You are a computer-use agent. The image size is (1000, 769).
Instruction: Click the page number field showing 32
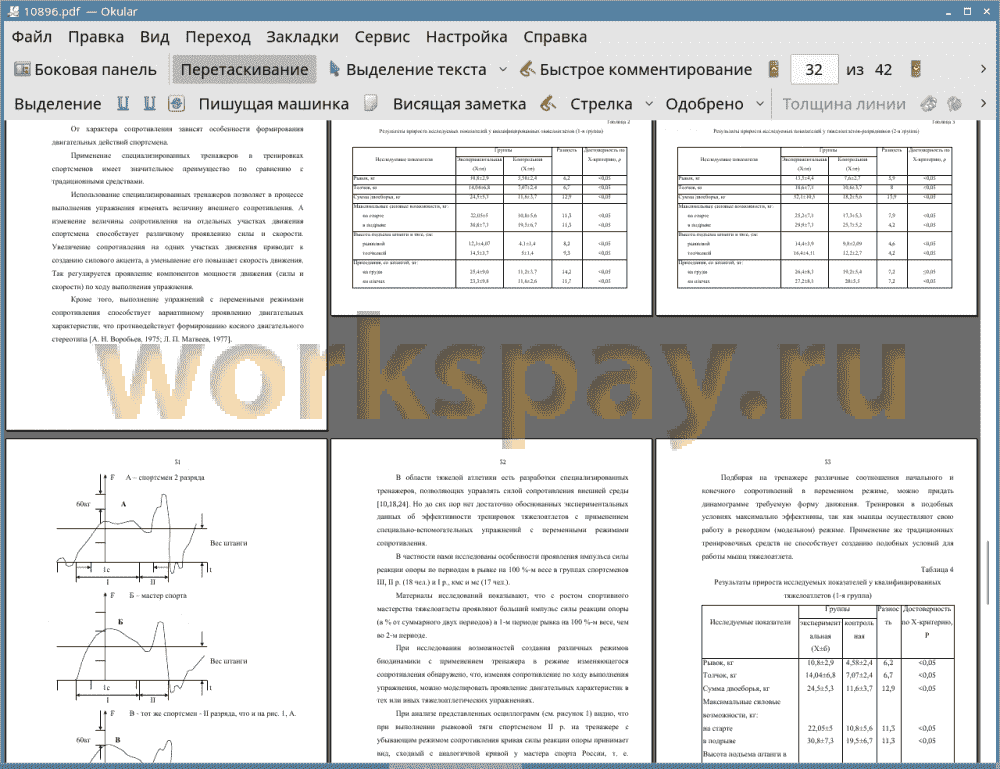[814, 70]
